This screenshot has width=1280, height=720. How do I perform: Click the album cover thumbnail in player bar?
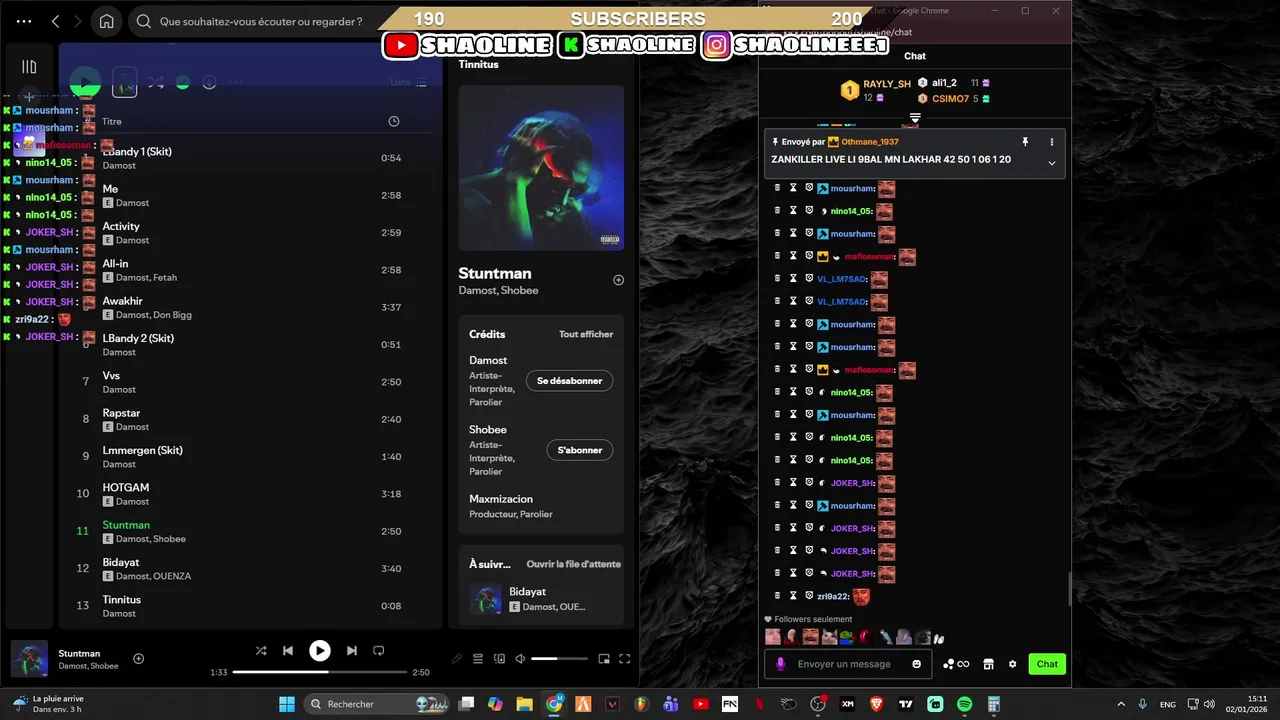(x=29, y=659)
